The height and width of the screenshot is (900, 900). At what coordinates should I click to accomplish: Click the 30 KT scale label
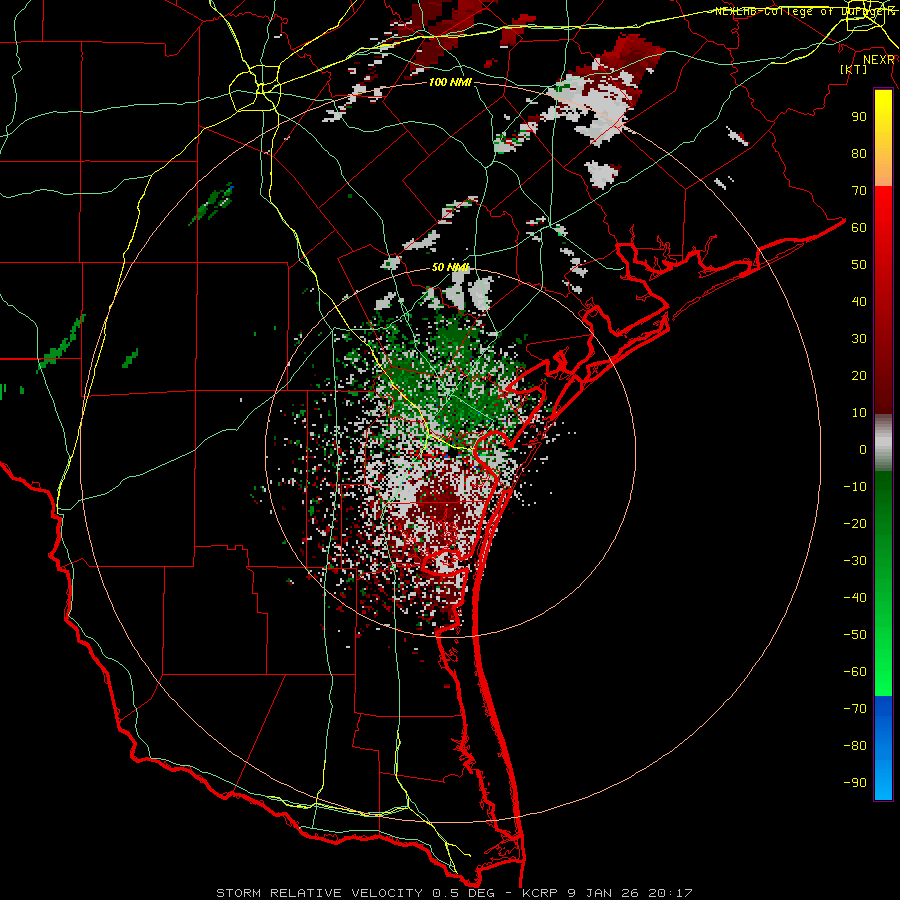[x=859, y=339]
